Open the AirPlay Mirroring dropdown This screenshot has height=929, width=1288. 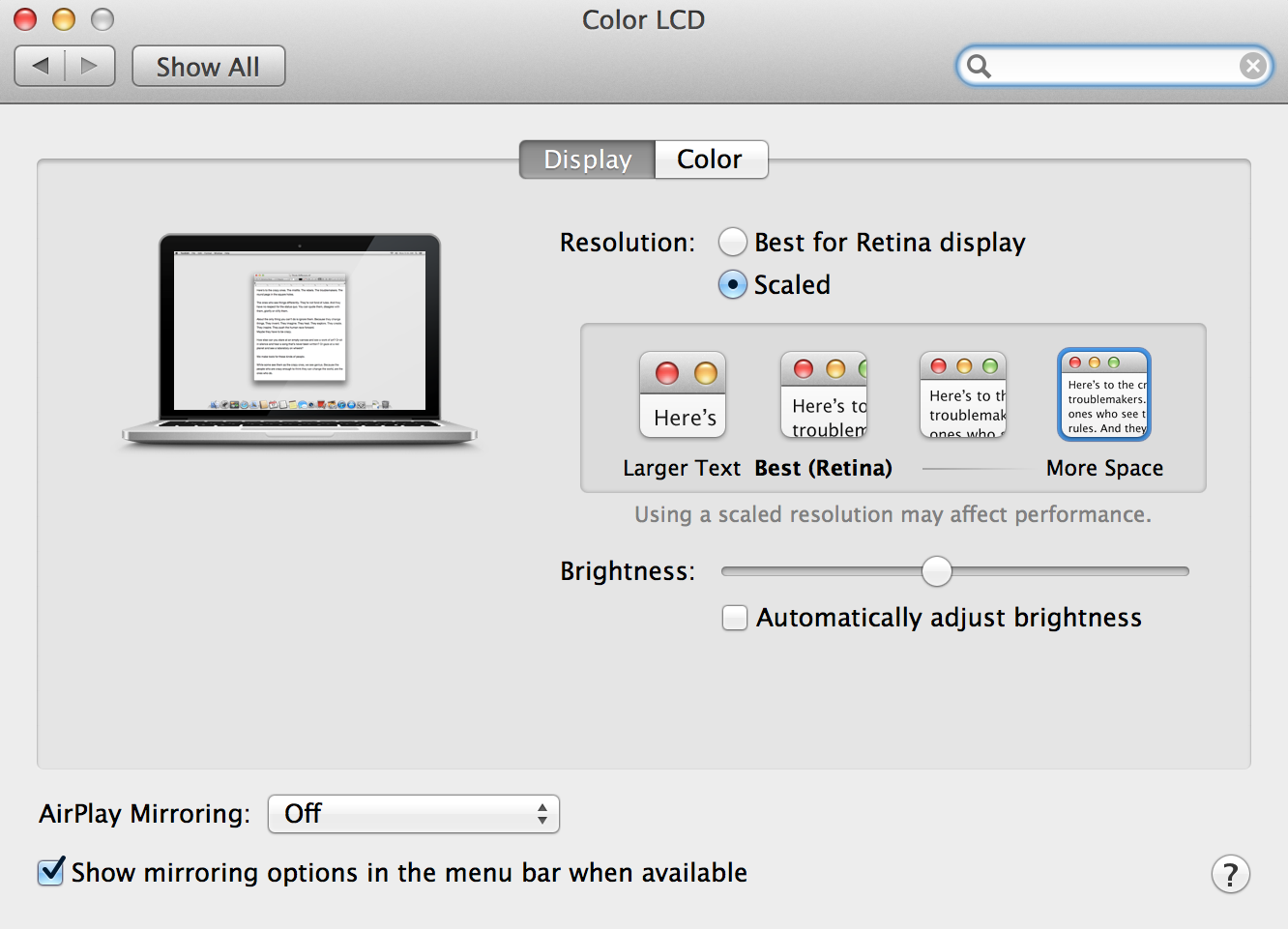click(x=414, y=814)
